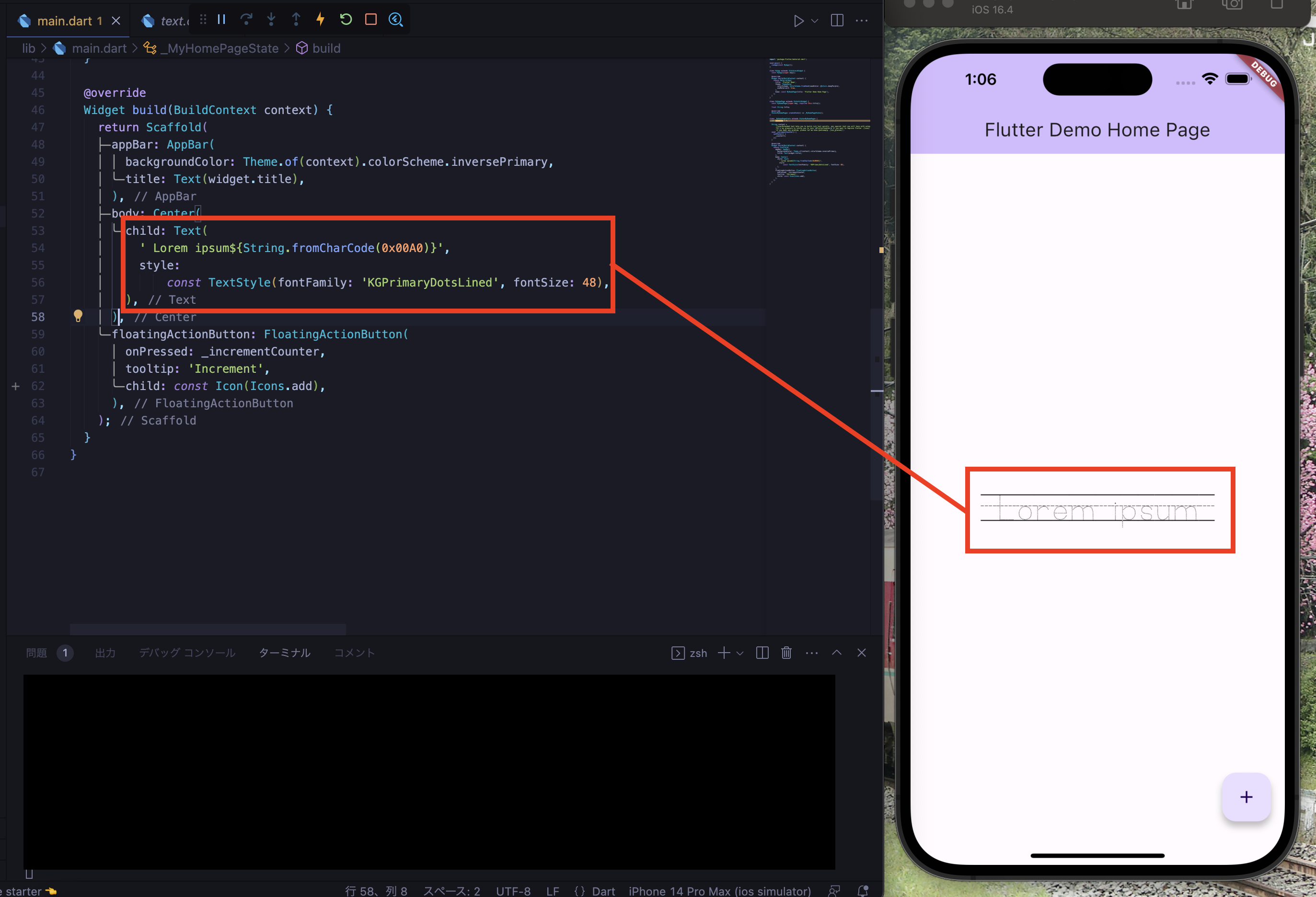Trigger a hot reload with the lightning icon
This screenshot has width=1316, height=897.
point(321,19)
